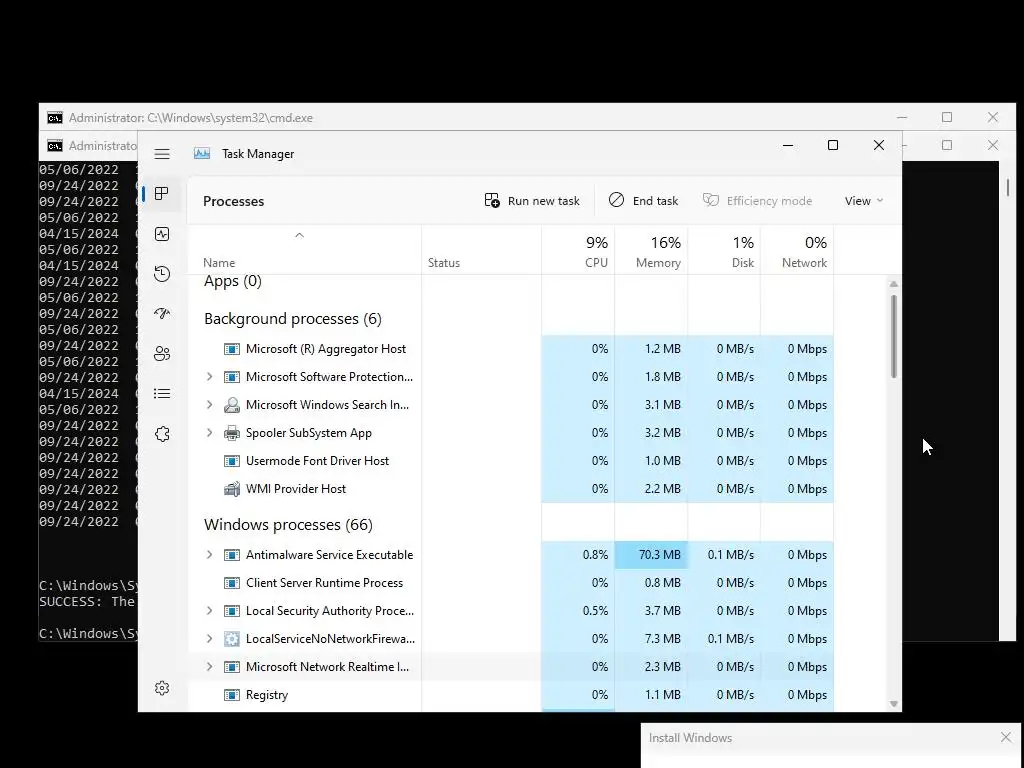Click the process list scroll down arrow
Screen dimensions: 1024x768
(x=893, y=704)
